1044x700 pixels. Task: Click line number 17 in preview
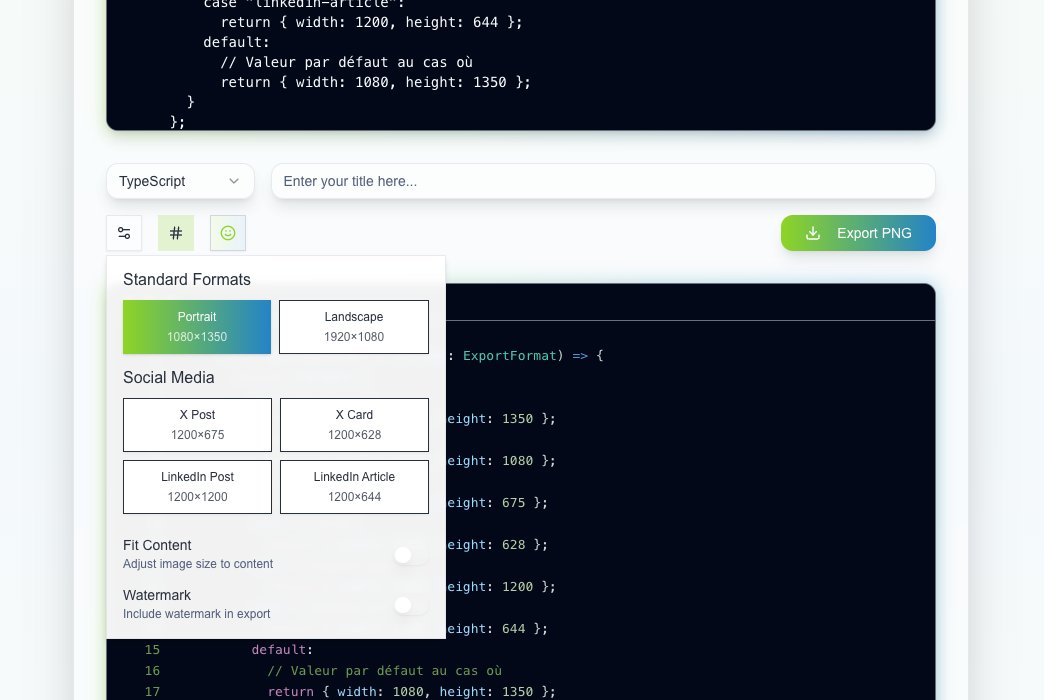152,692
